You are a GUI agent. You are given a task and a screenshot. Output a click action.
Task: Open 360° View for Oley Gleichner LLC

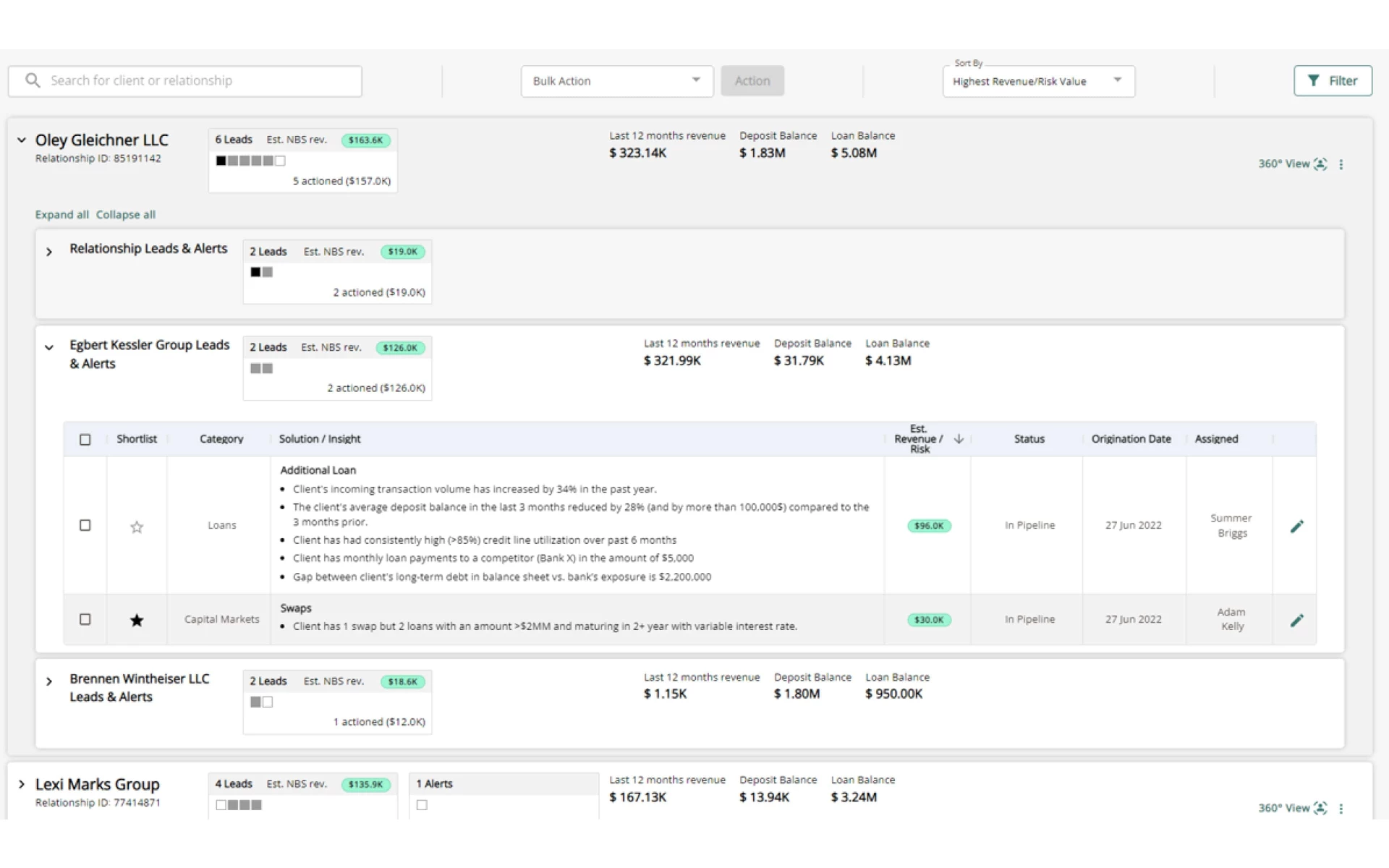point(1292,164)
